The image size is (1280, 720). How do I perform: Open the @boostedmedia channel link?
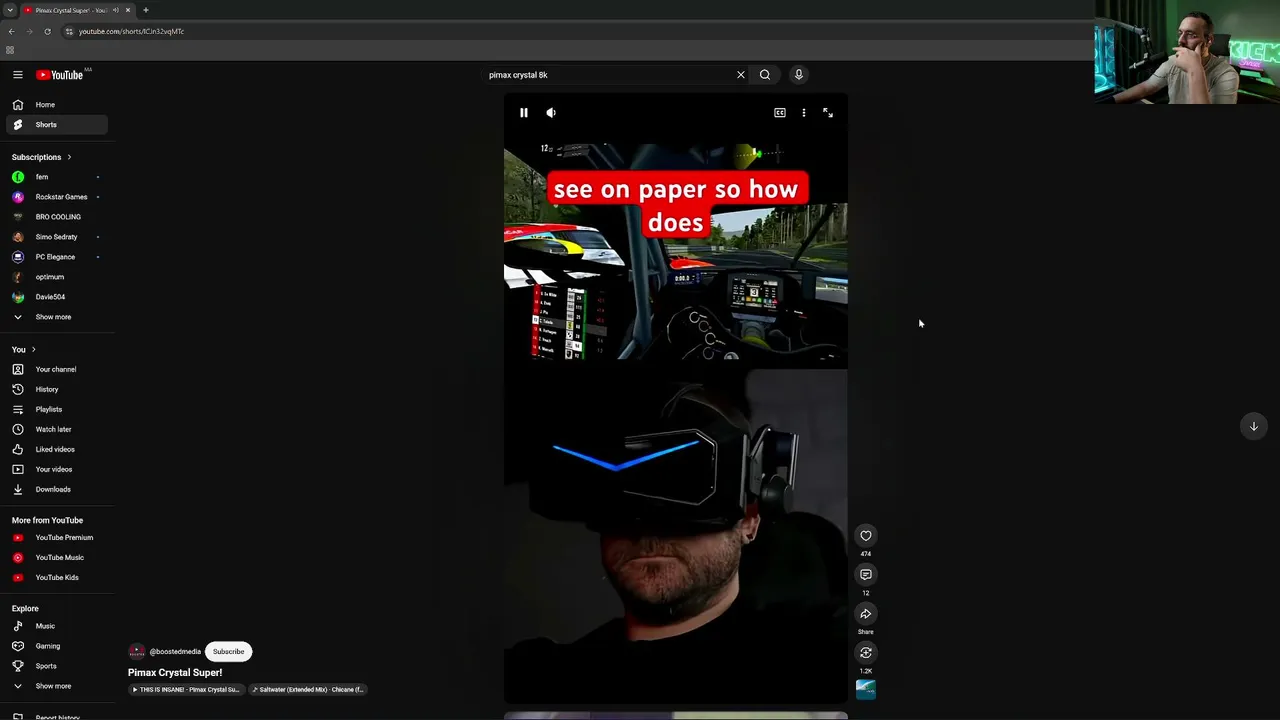175,652
